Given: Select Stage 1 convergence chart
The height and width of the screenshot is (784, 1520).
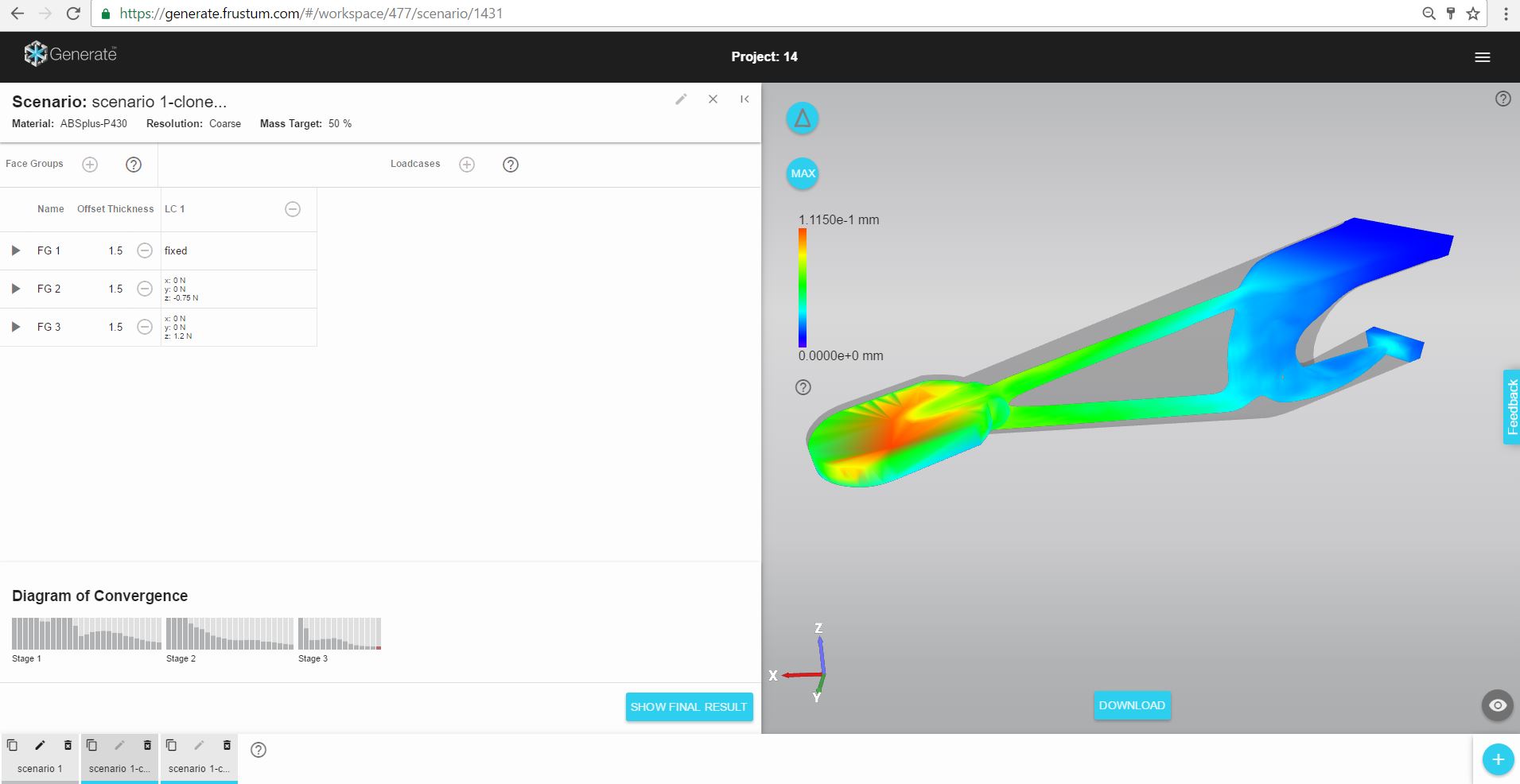Looking at the screenshot, I should click(x=87, y=634).
